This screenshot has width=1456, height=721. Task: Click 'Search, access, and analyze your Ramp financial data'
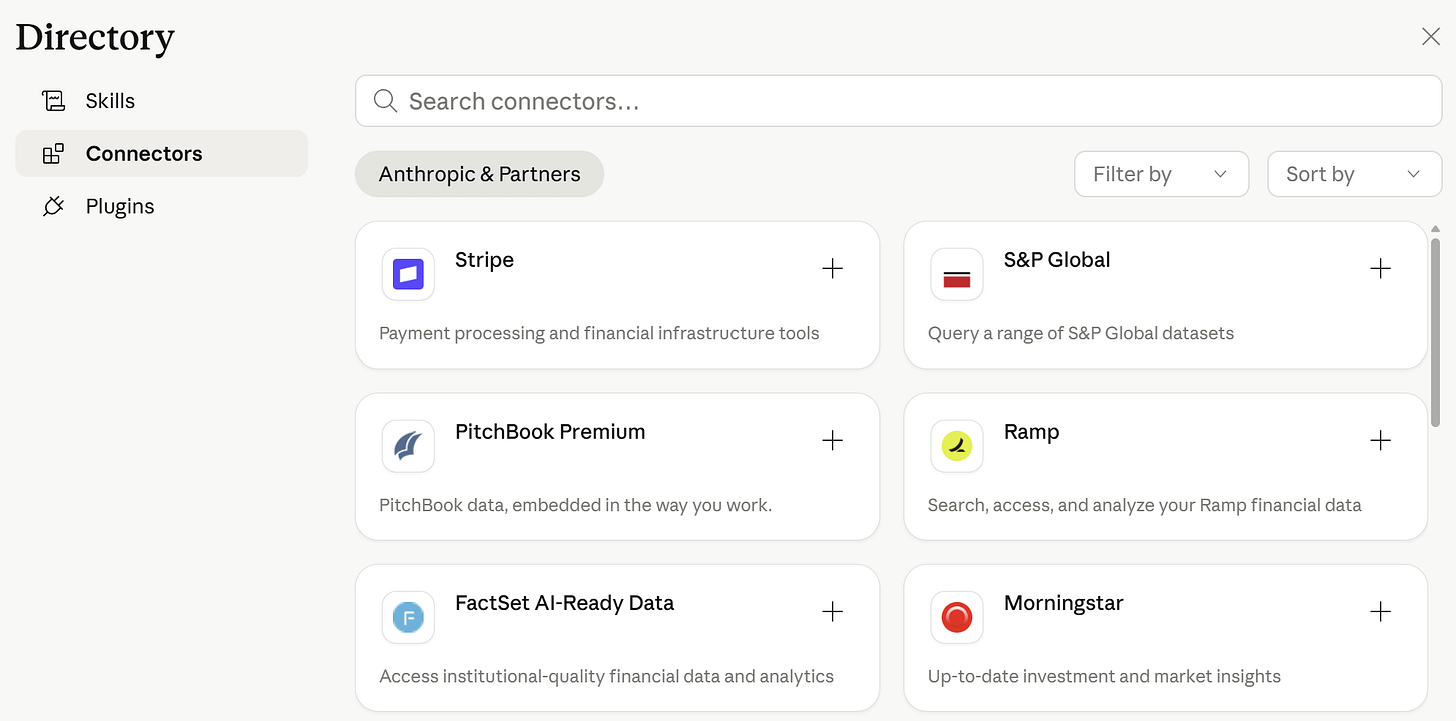[1145, 505]
